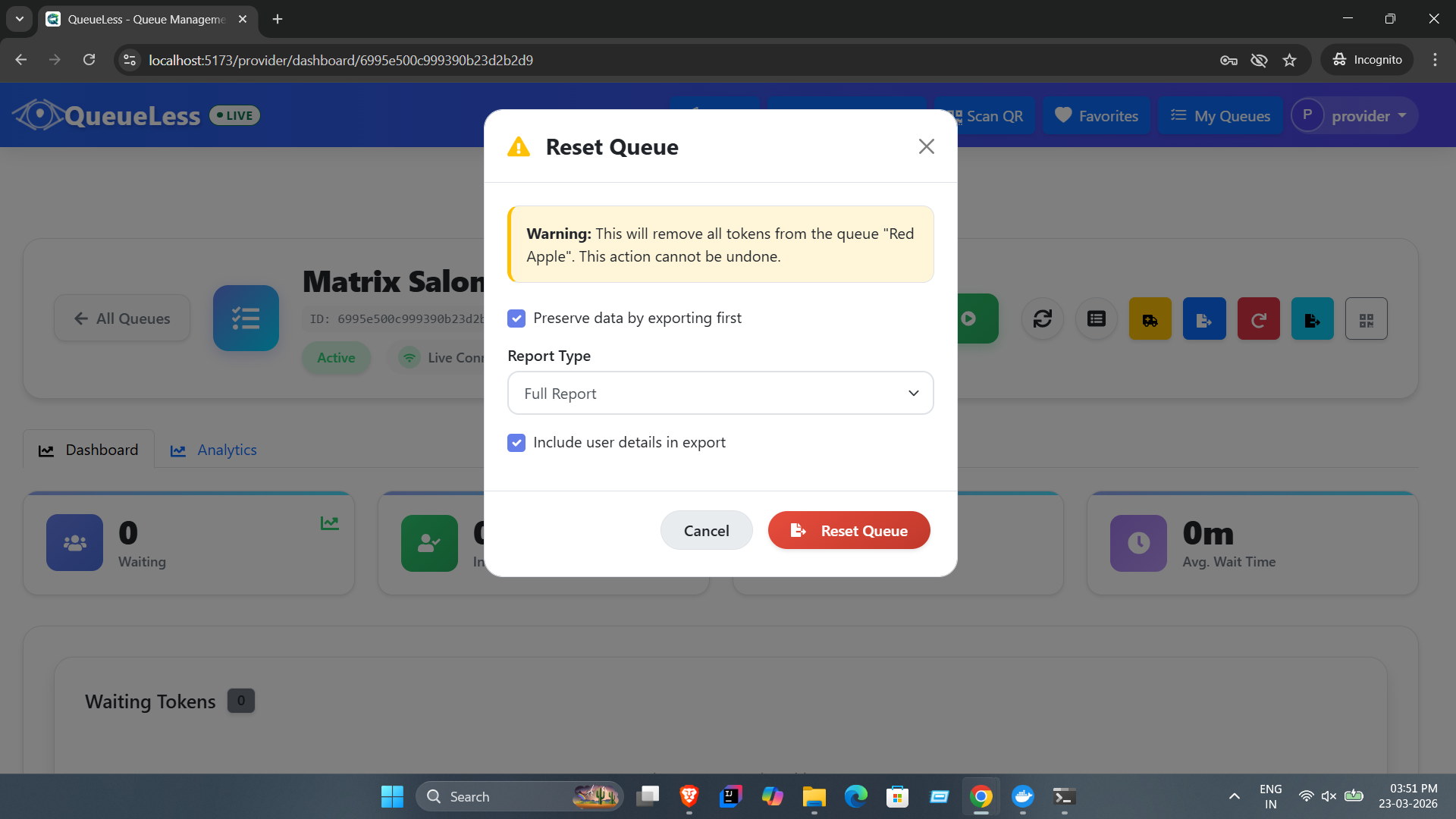
Task: Click the LIVE status badge
Action: (x=235, y=115)
